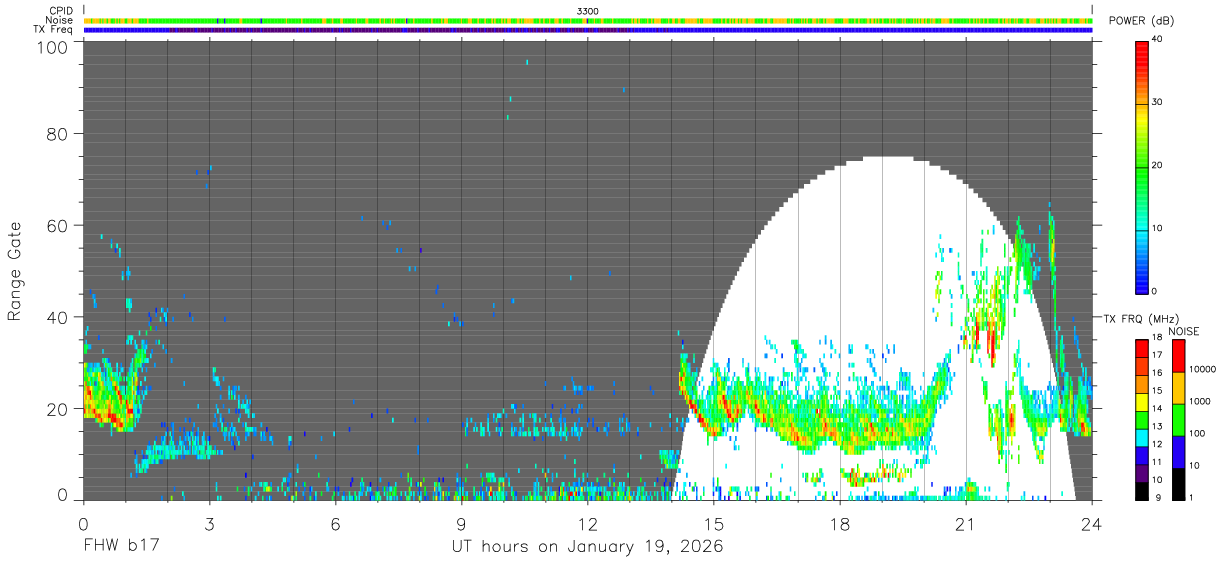Click noise scale label 10000
Screen dimensions: 1228x567
[x=1201, y=369]
